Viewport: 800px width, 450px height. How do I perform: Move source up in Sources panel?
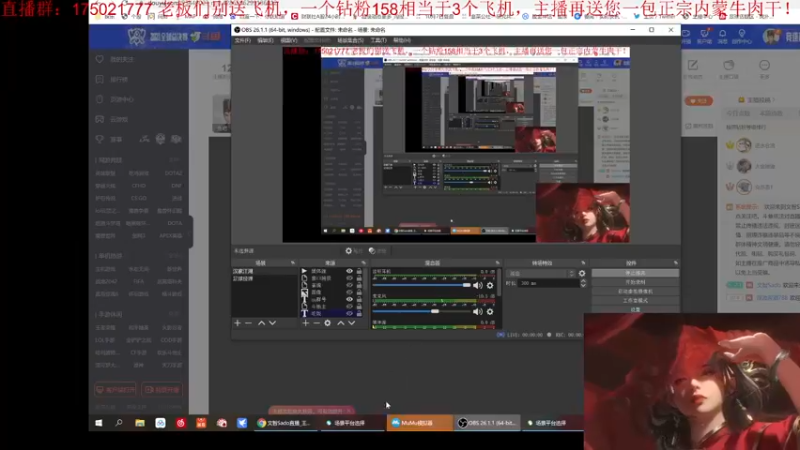[340, 323]
